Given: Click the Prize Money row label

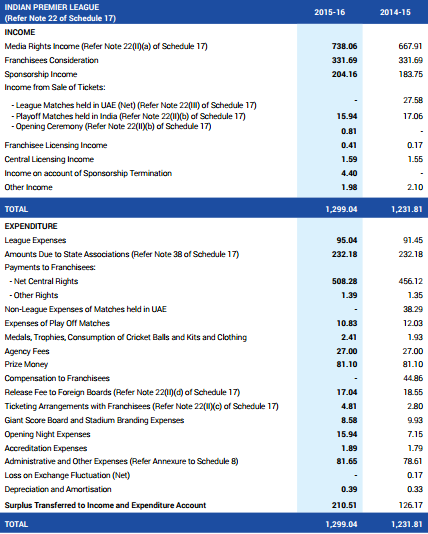Looking at the screenshot, I should click(x=26, y=364).
